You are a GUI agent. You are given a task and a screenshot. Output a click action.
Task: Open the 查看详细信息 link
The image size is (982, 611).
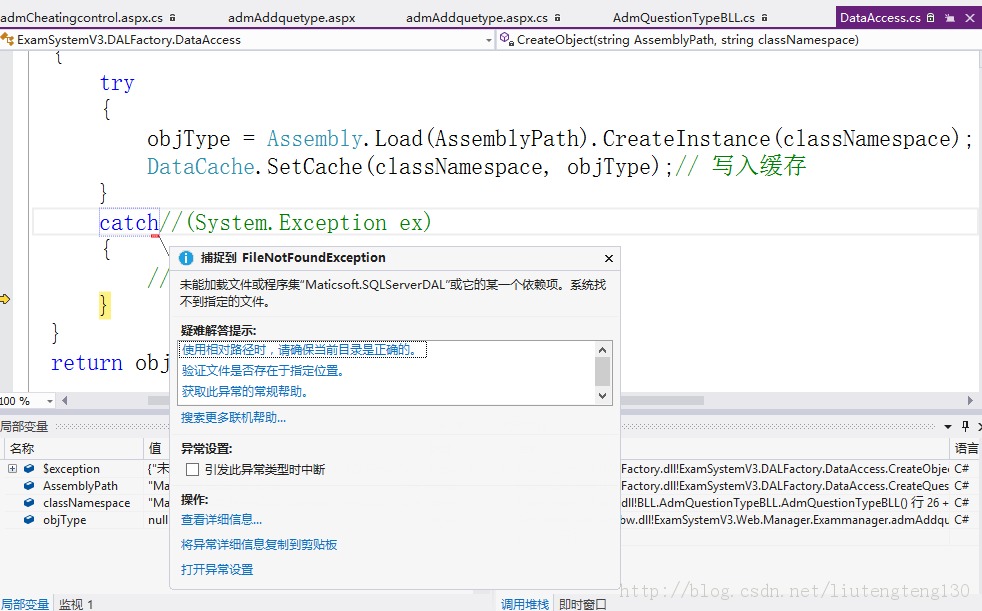221,520
